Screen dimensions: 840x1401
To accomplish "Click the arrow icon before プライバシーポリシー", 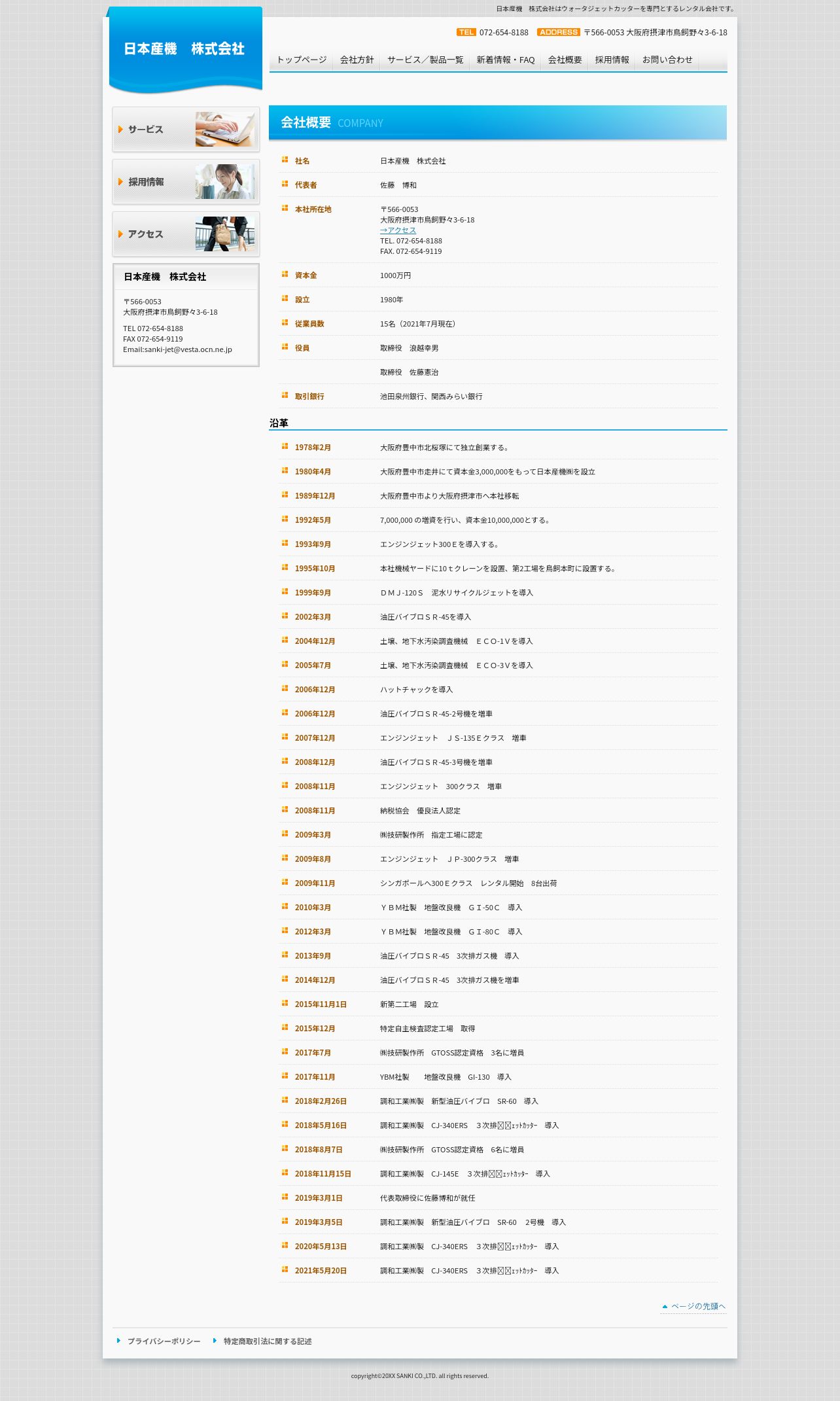I will 118,1341.
